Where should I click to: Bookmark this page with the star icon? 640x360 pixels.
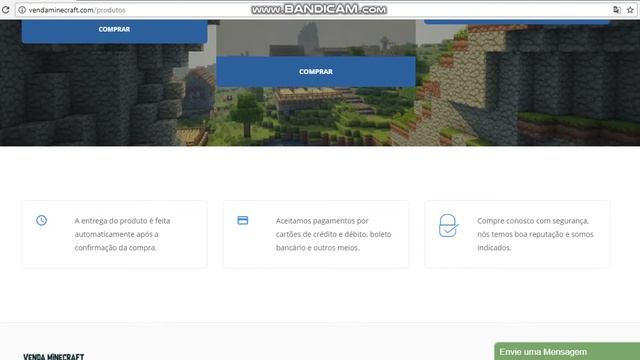(630, 10)
